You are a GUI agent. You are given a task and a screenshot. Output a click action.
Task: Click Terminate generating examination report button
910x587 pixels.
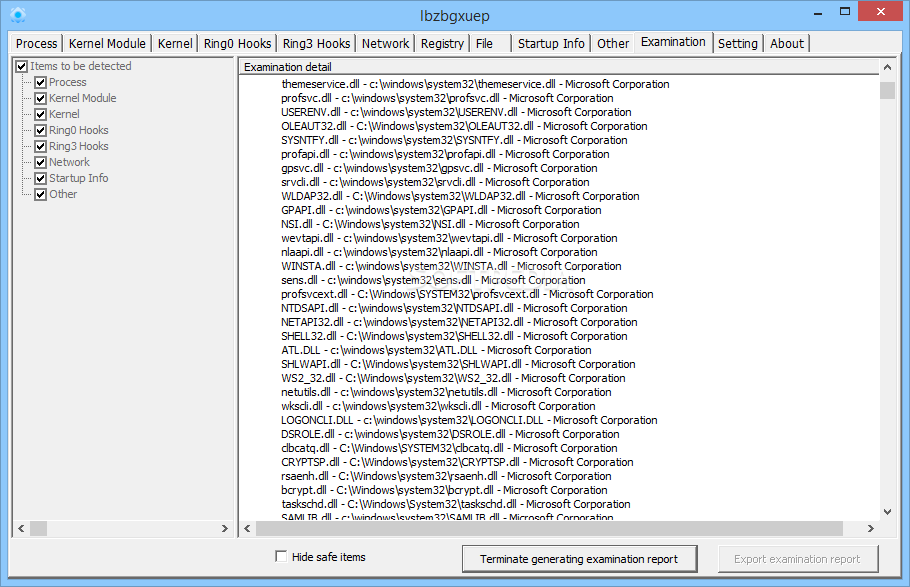[579, 559]
